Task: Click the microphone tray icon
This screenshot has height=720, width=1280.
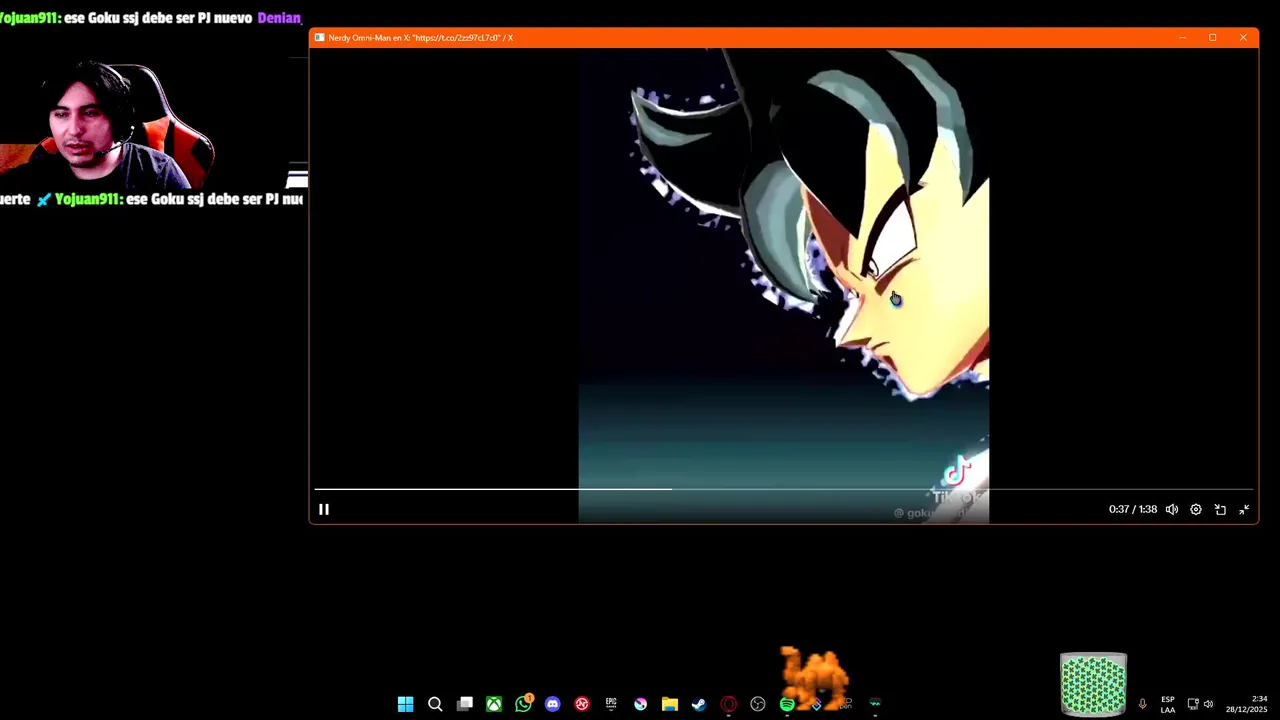Action: point(1142,704)
